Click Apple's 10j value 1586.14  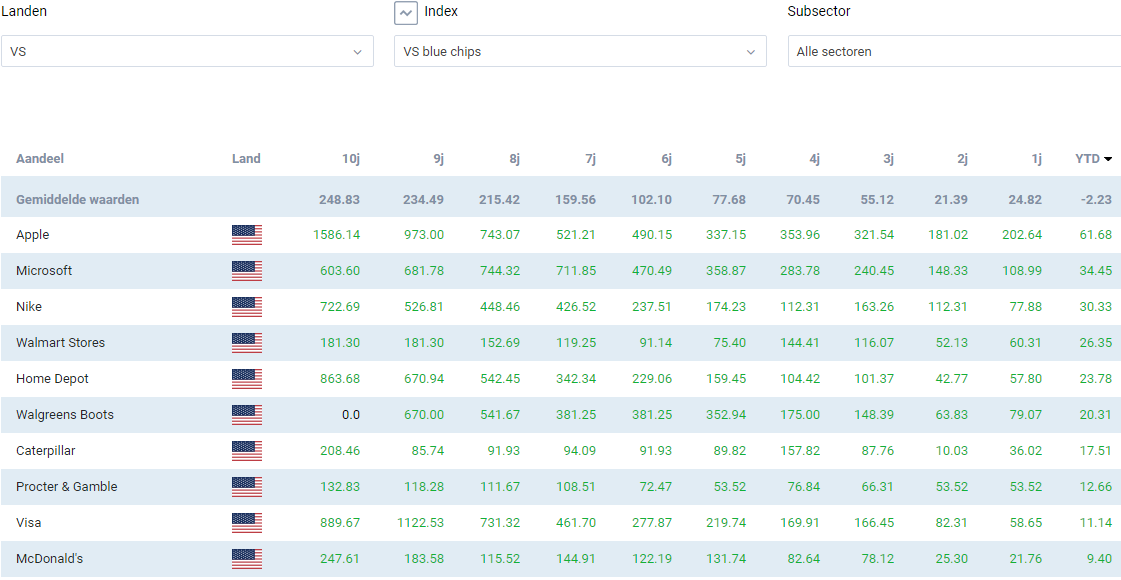point(337,235)
